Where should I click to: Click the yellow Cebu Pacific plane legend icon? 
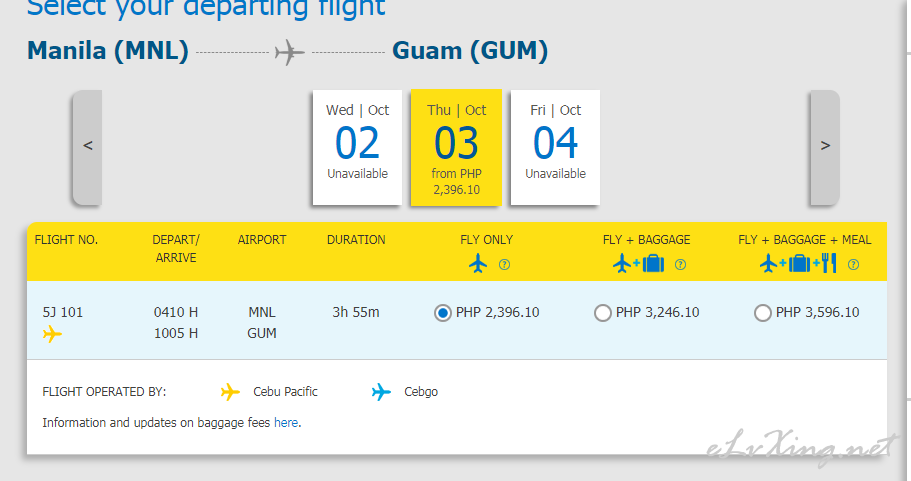pos(231,391)
